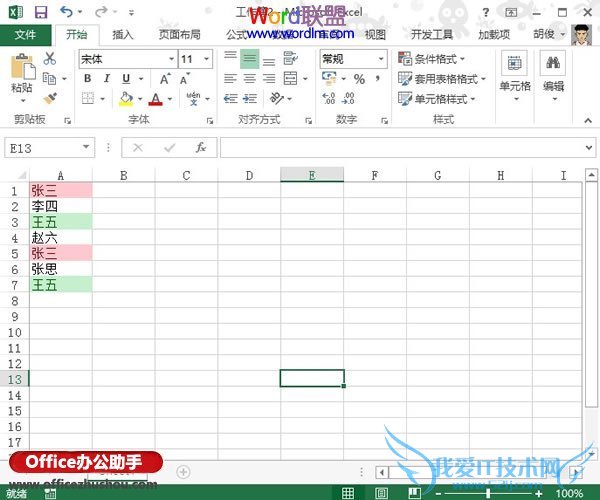Toggle Bold formatting

click(x=88, y=78)
